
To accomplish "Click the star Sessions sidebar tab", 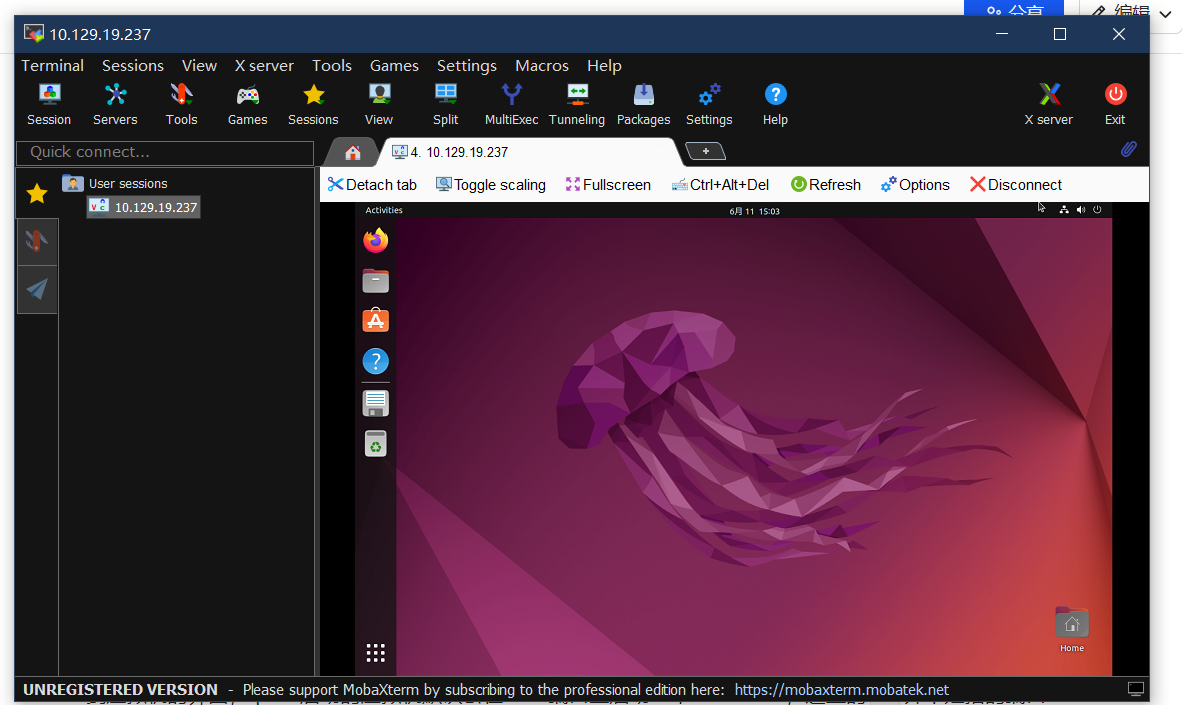I will click(x=37, y=194).
